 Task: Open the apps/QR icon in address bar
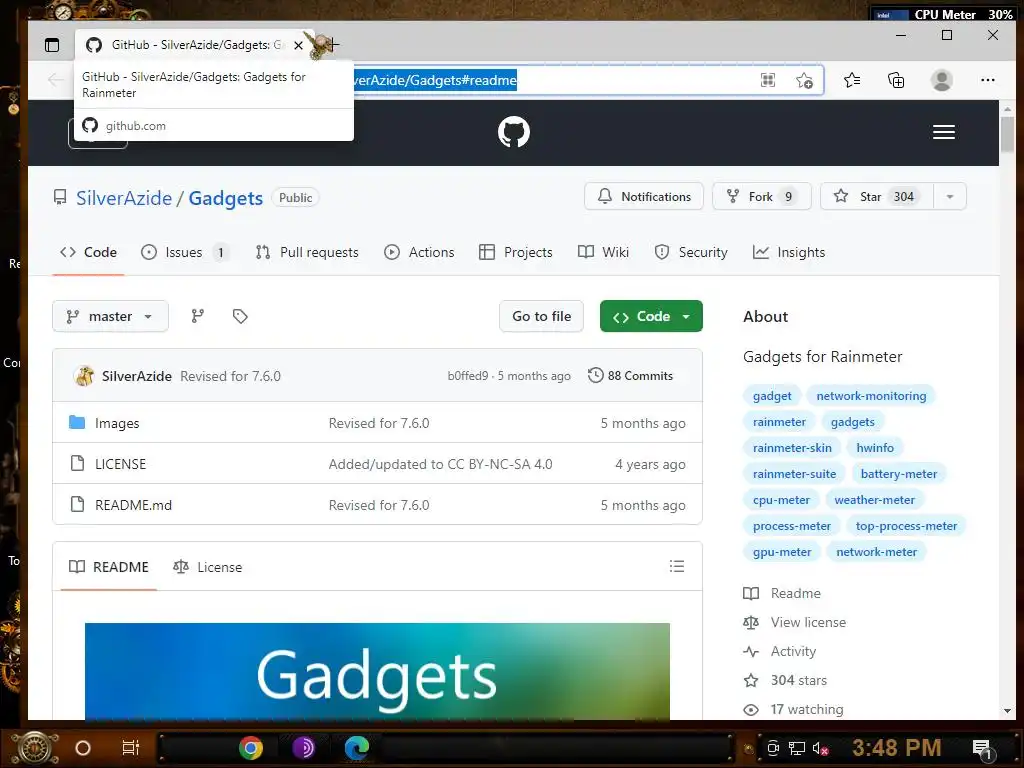tap(768, 80)
